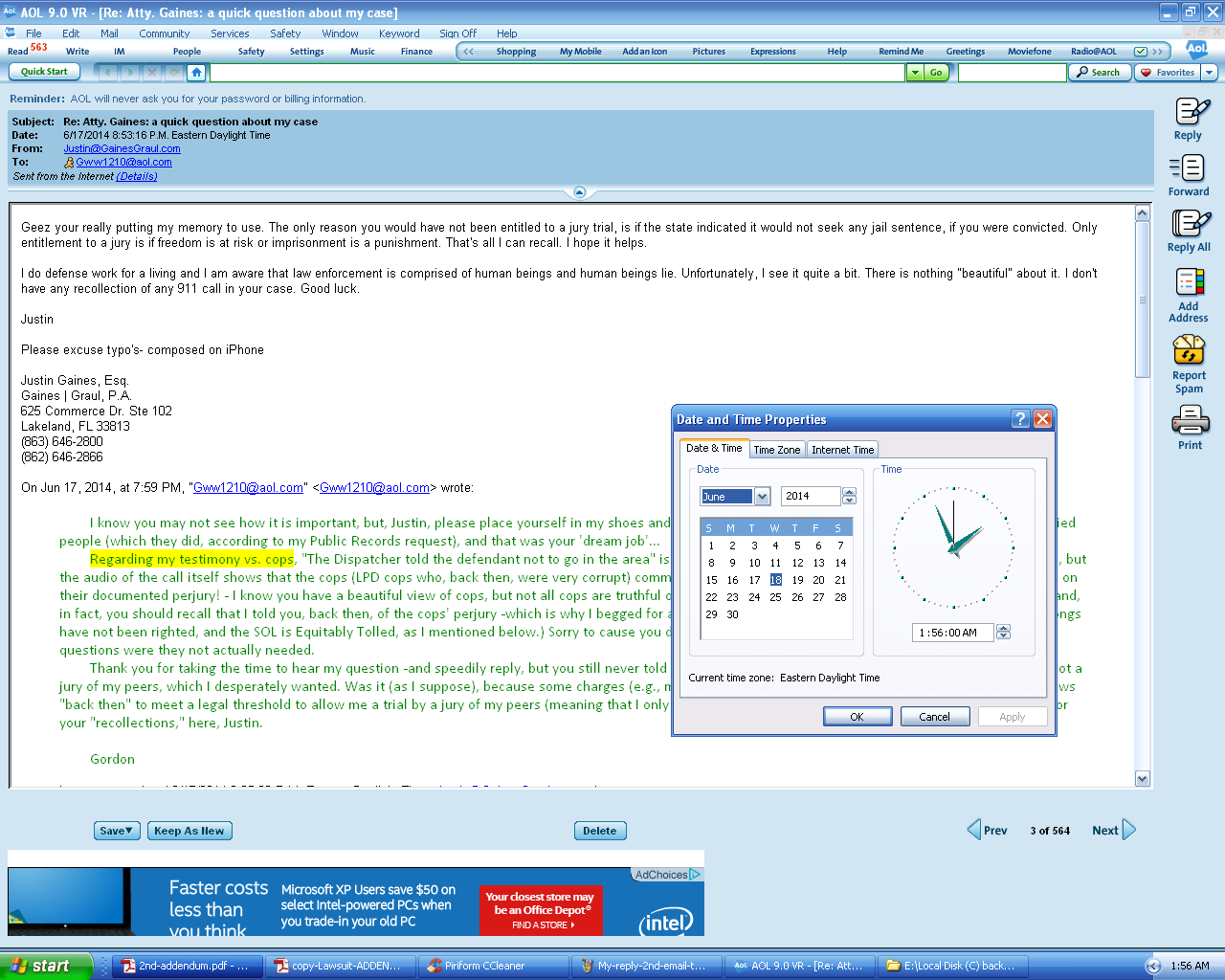Click the Add Address icon

pyautogui.click(x=1189, y=282)
